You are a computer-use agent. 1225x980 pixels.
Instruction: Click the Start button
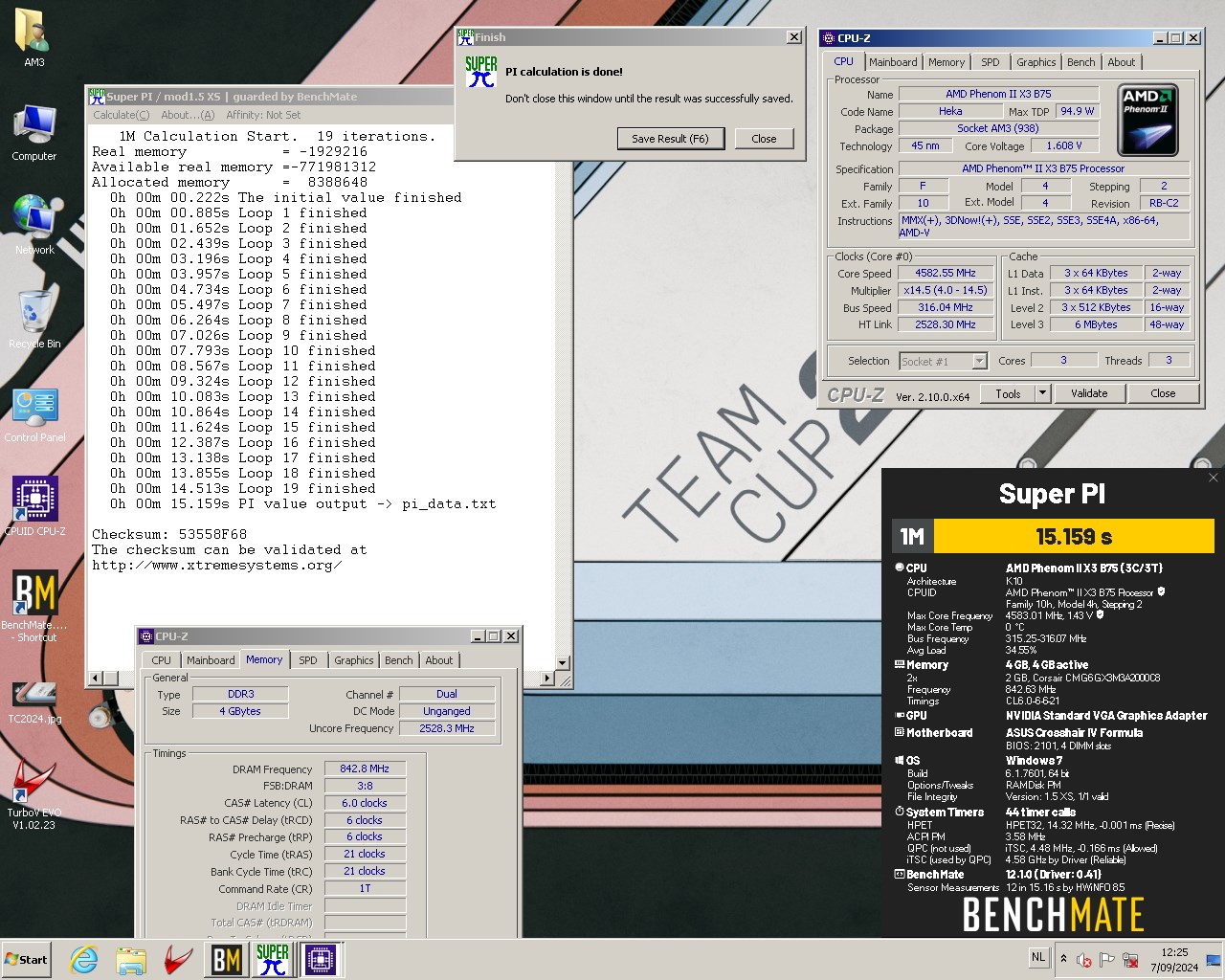(x=27, y=959)
